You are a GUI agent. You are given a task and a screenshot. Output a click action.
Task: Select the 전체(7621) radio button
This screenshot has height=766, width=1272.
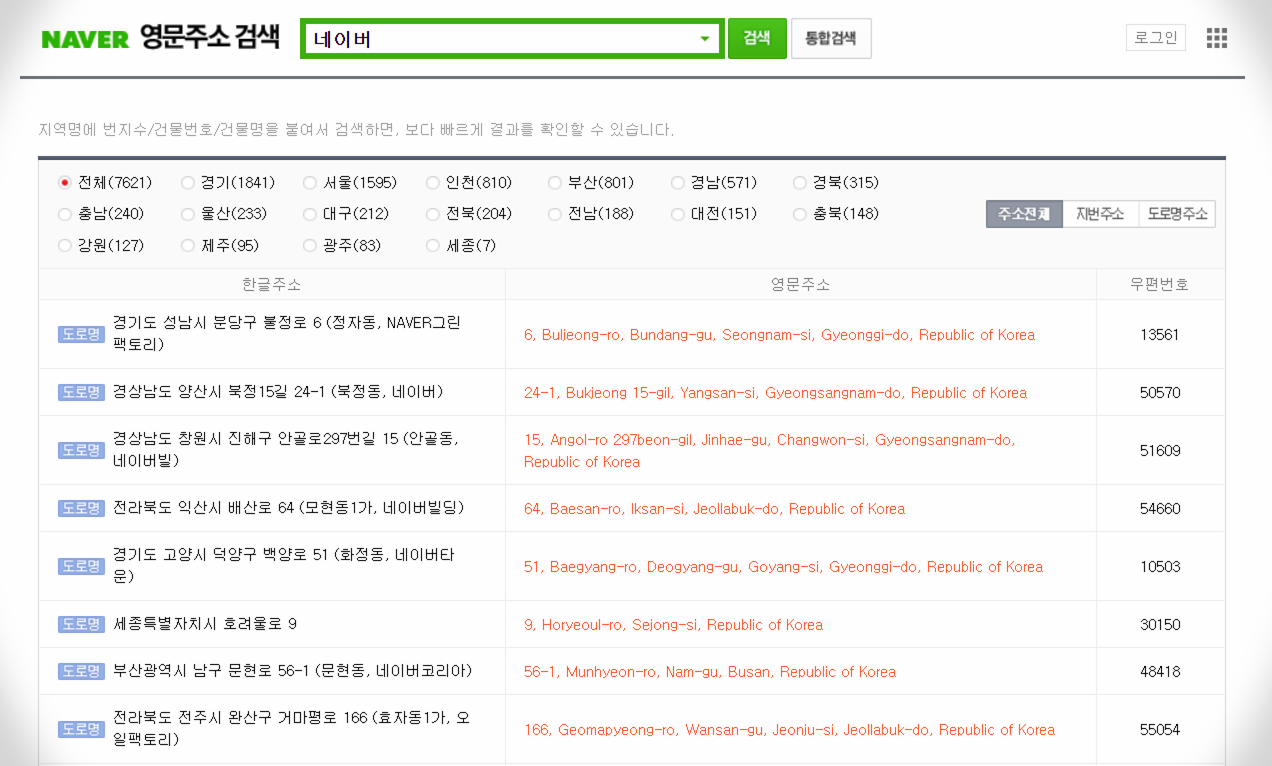point(65,182)
